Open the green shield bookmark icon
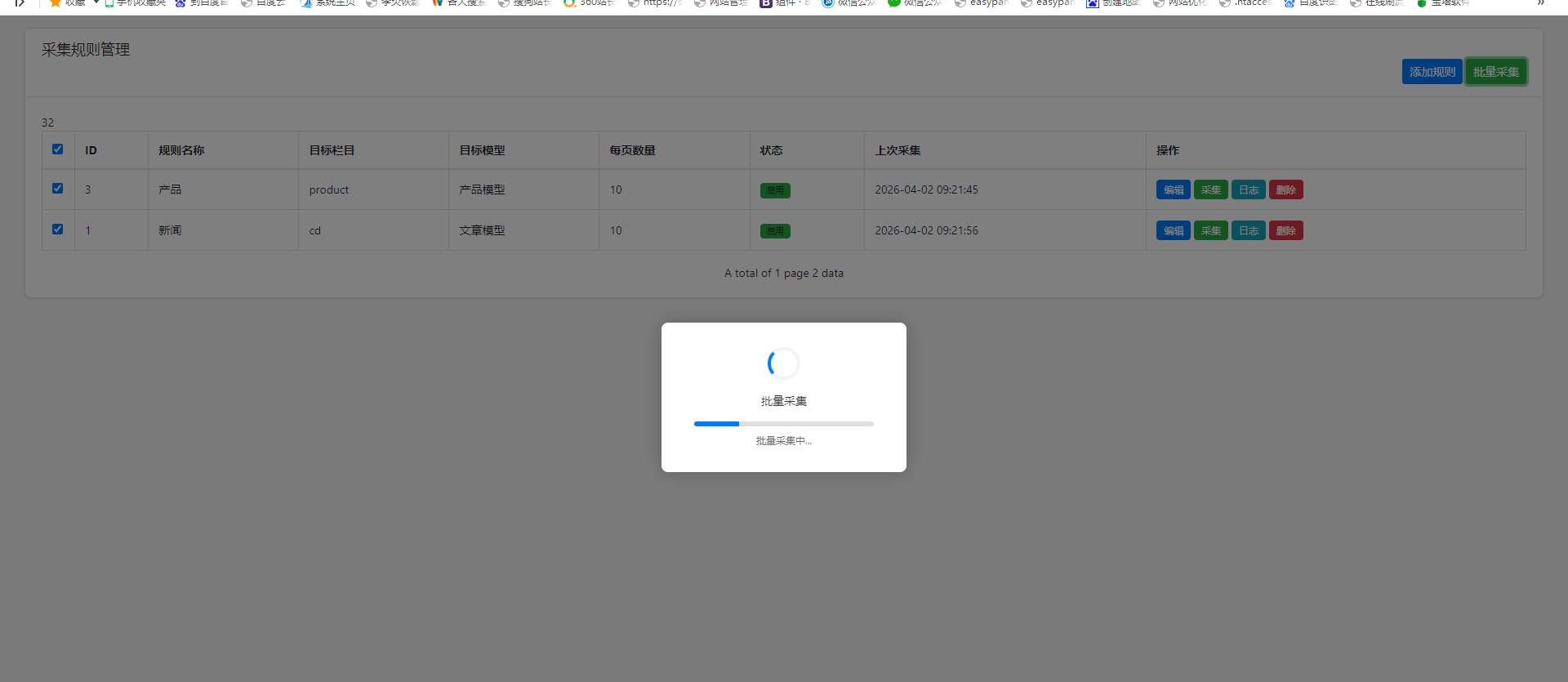 point(1422,3)
